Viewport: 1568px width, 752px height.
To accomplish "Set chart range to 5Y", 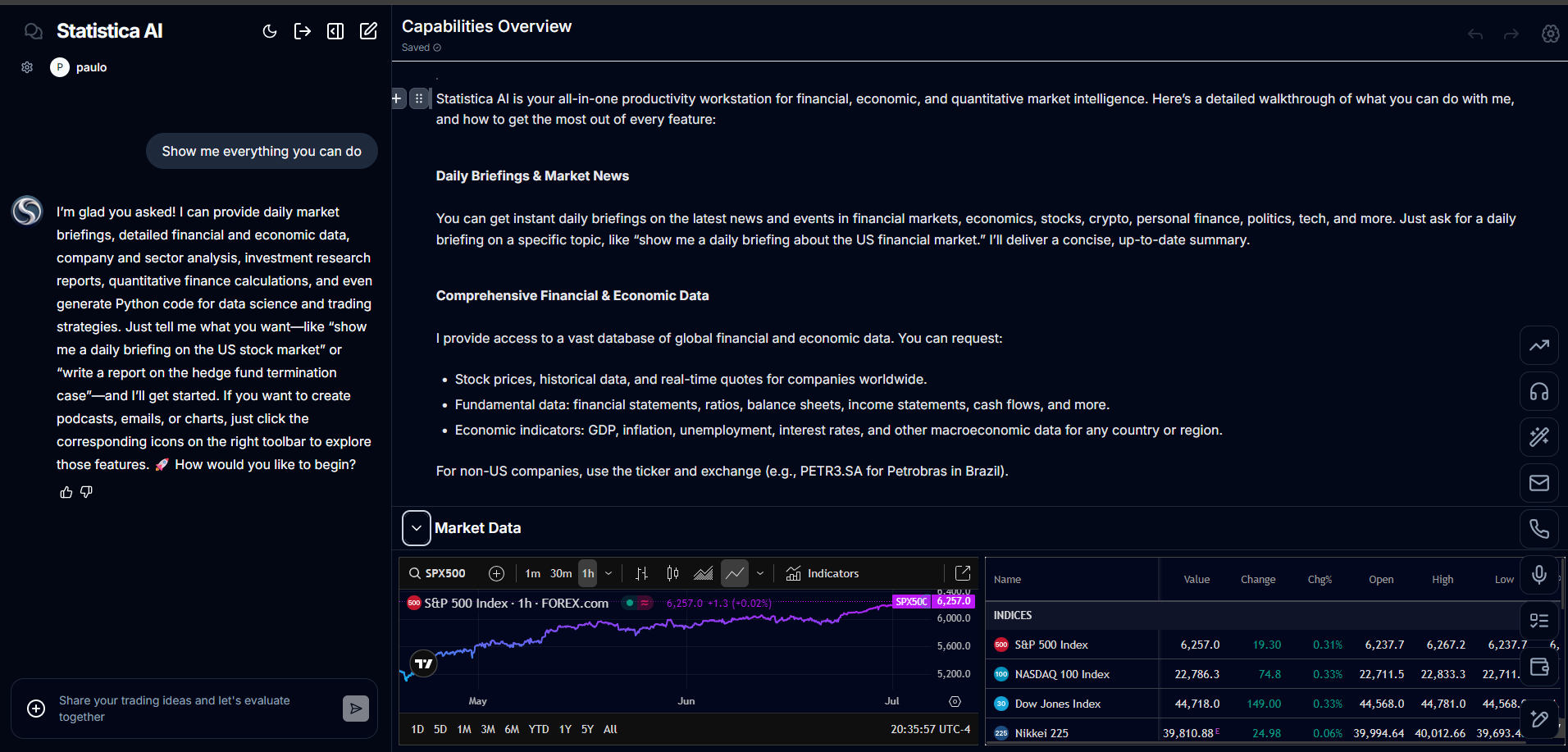I will pyautogui.click(x=587, y=729).
